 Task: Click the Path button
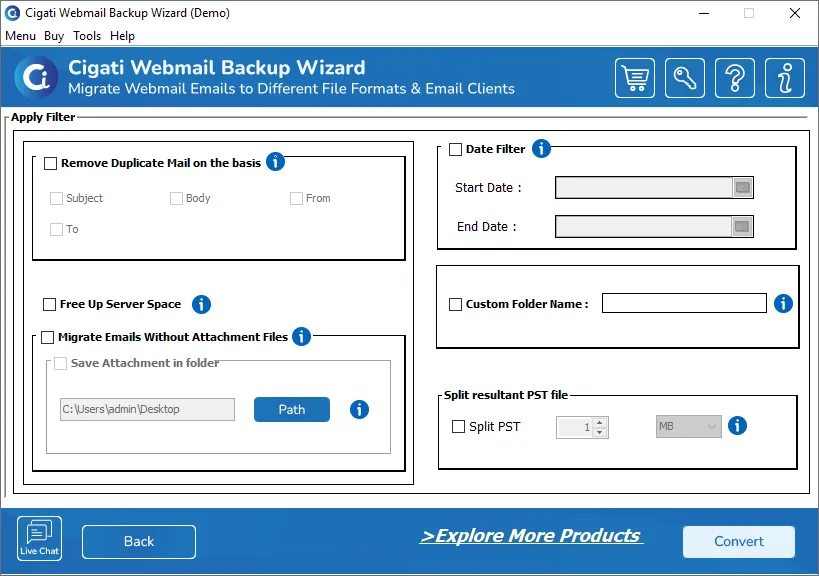tap(292, 409)
